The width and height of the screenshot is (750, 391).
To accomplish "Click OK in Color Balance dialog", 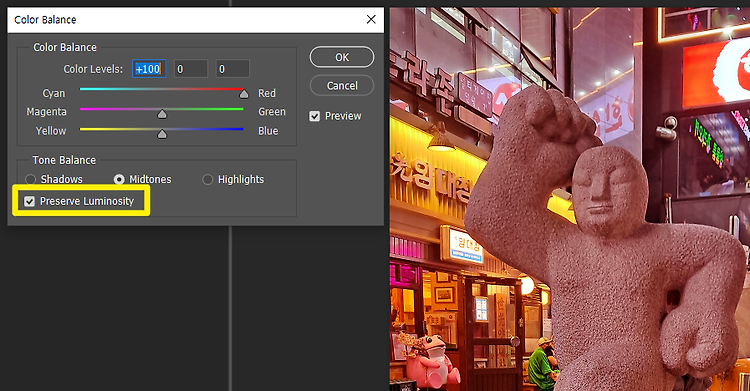I will pyautogui.click(x=342, y=57).
